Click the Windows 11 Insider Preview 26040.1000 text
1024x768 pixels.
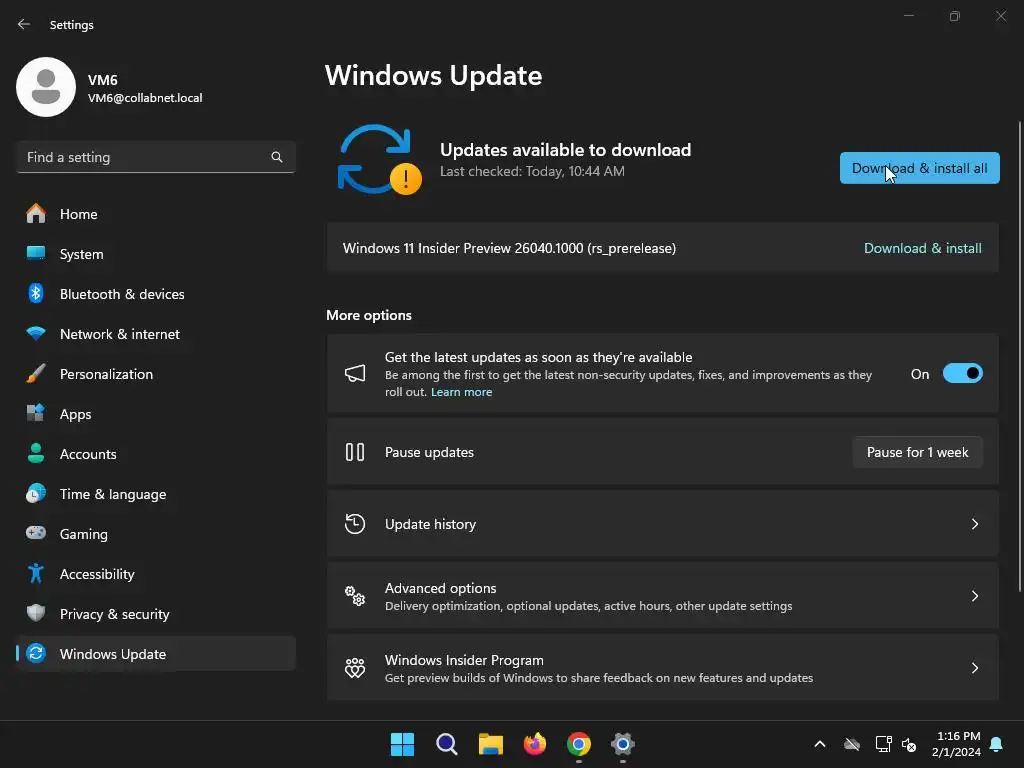tap(509, 248)
